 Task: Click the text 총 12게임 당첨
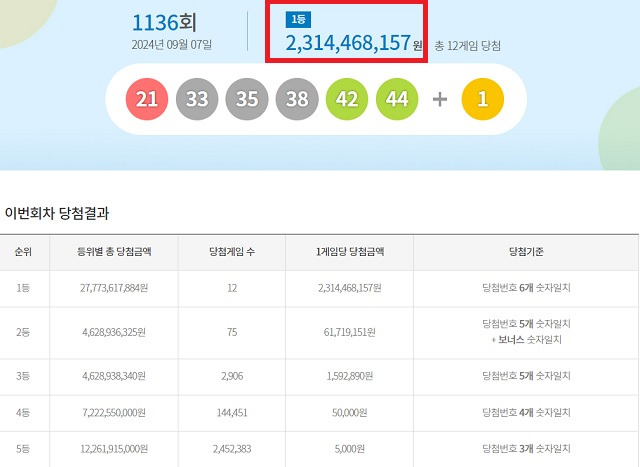tap(467, 46)
